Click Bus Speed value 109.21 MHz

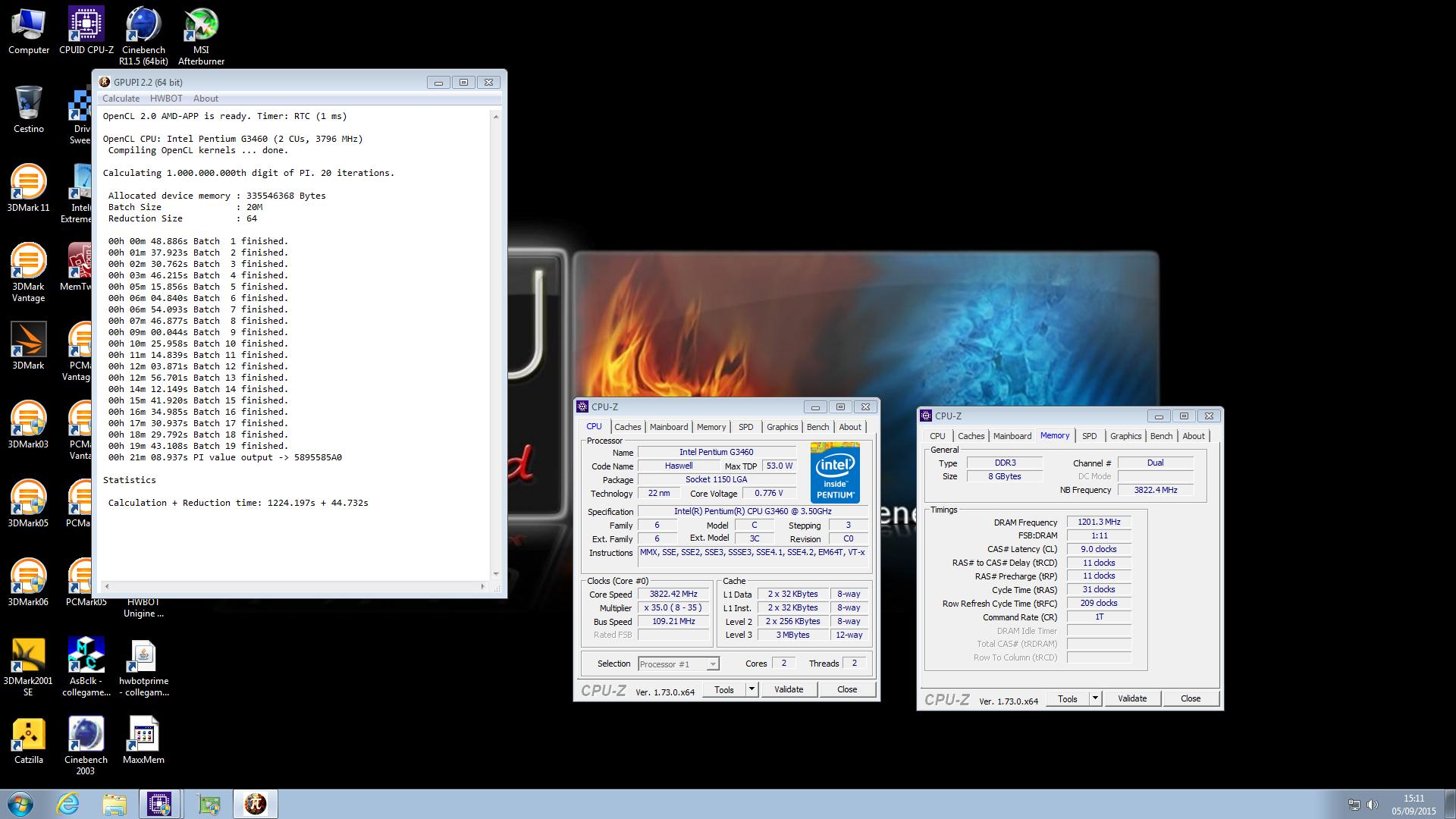pyautogui.click(x=673, y=621)
